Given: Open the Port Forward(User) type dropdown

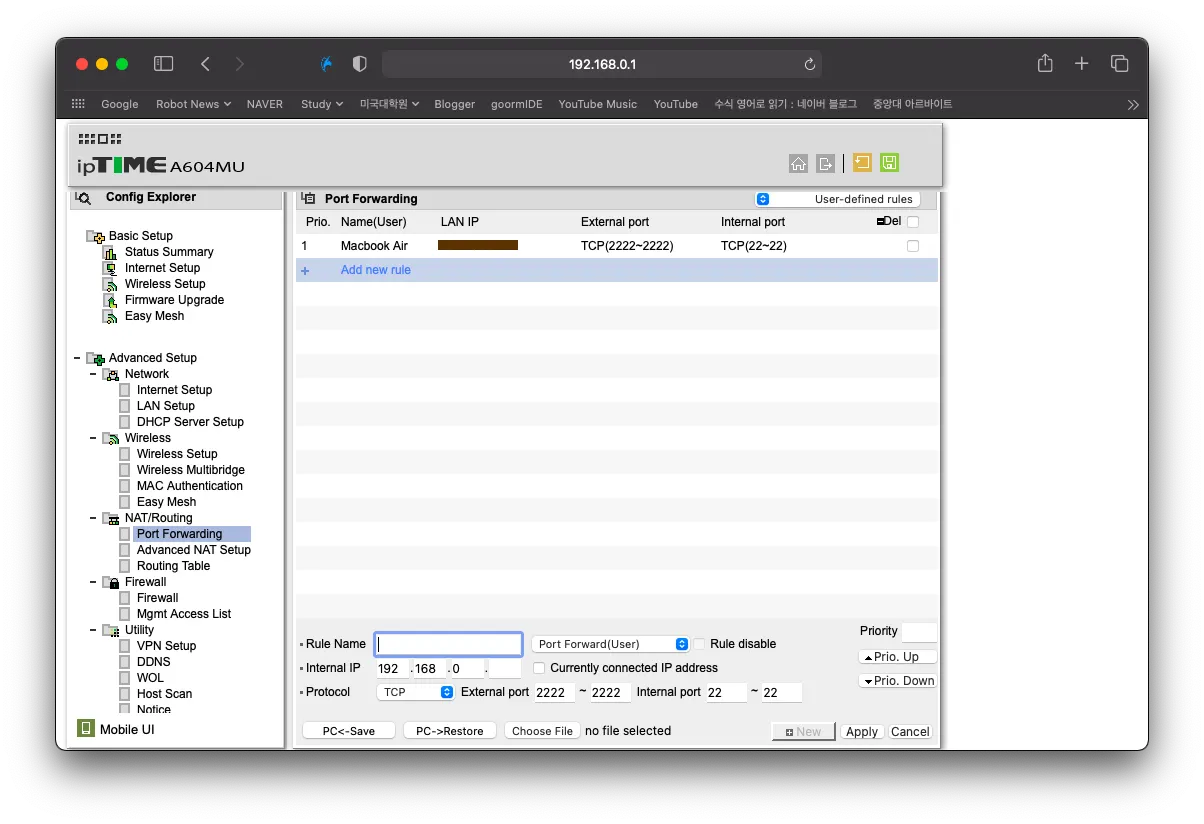Looking at the screenshot, I should pos(610,644).
